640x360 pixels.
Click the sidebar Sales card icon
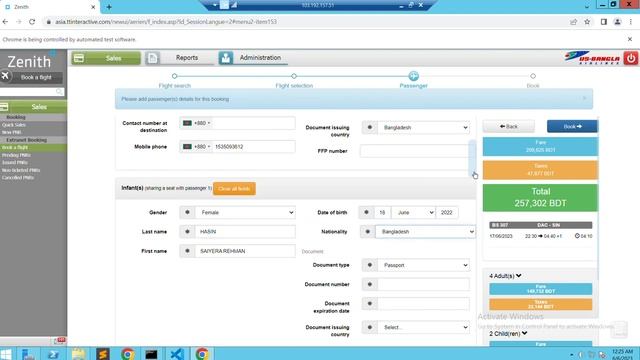click(4, 107)
